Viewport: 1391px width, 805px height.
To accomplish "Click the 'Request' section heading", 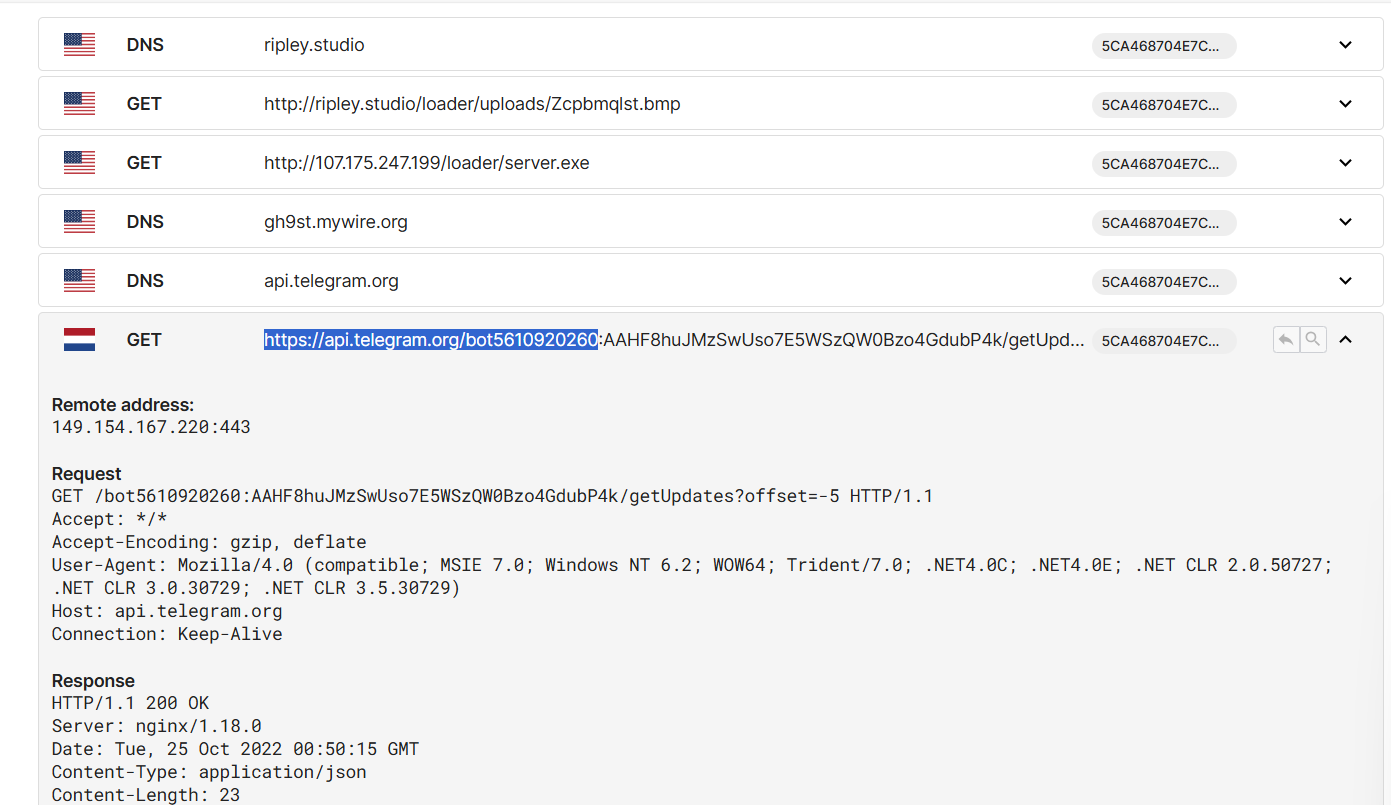I will [87, 474].
